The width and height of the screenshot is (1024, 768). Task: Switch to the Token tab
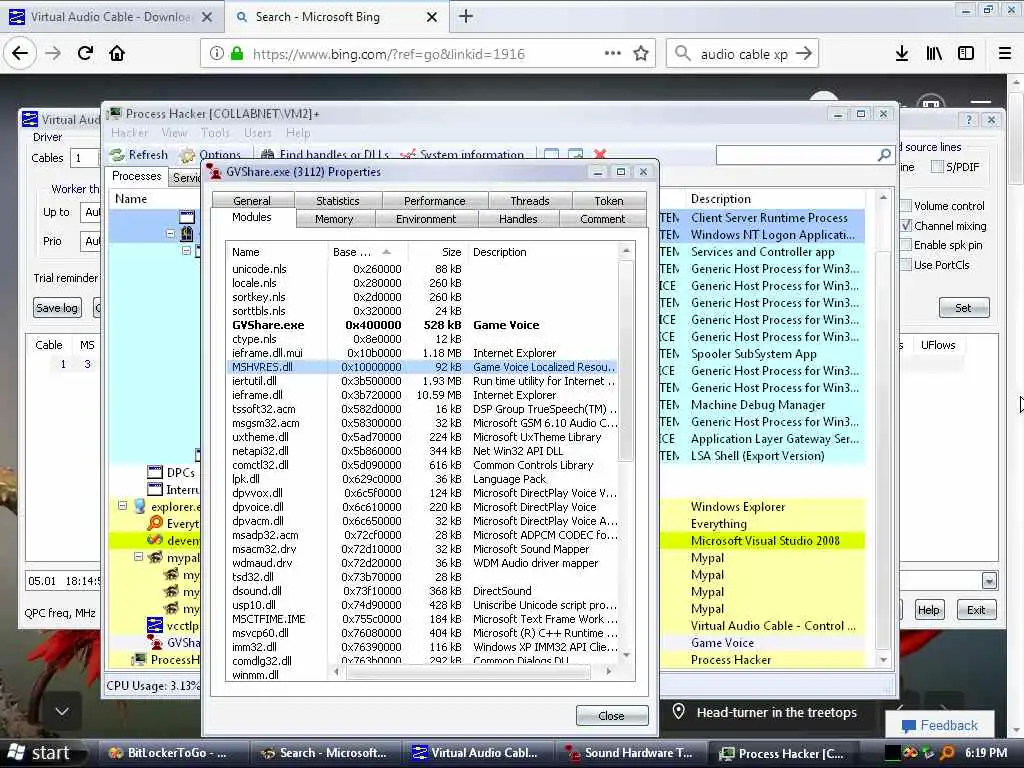[609, 200]
